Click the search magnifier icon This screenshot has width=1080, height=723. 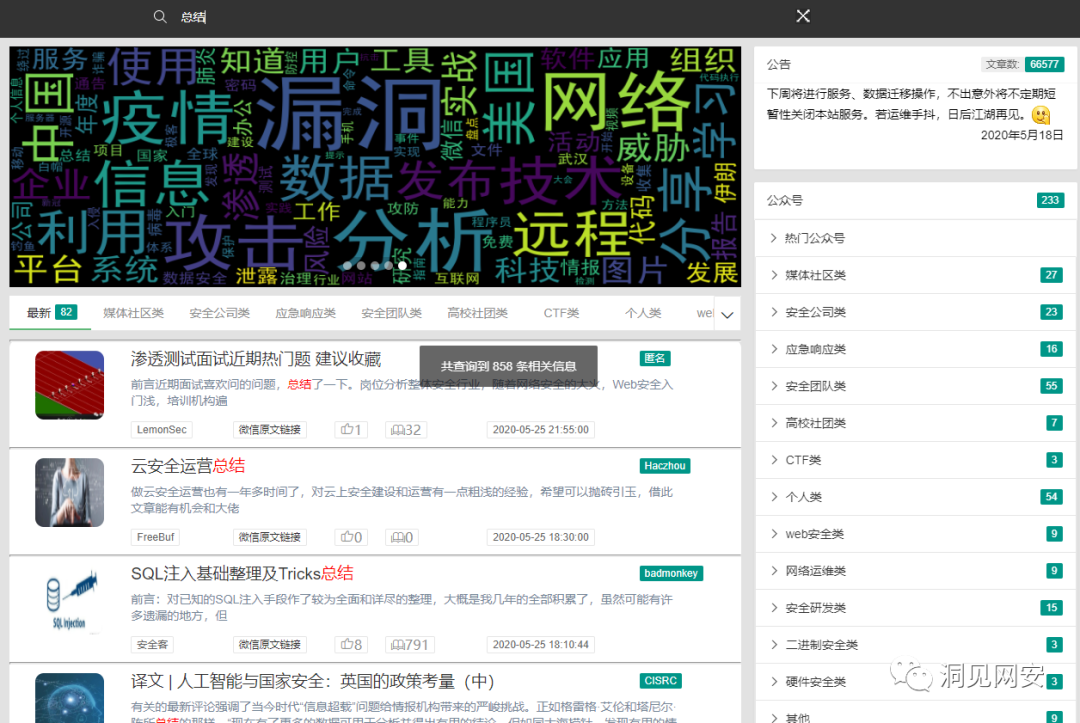coord(160,17)
